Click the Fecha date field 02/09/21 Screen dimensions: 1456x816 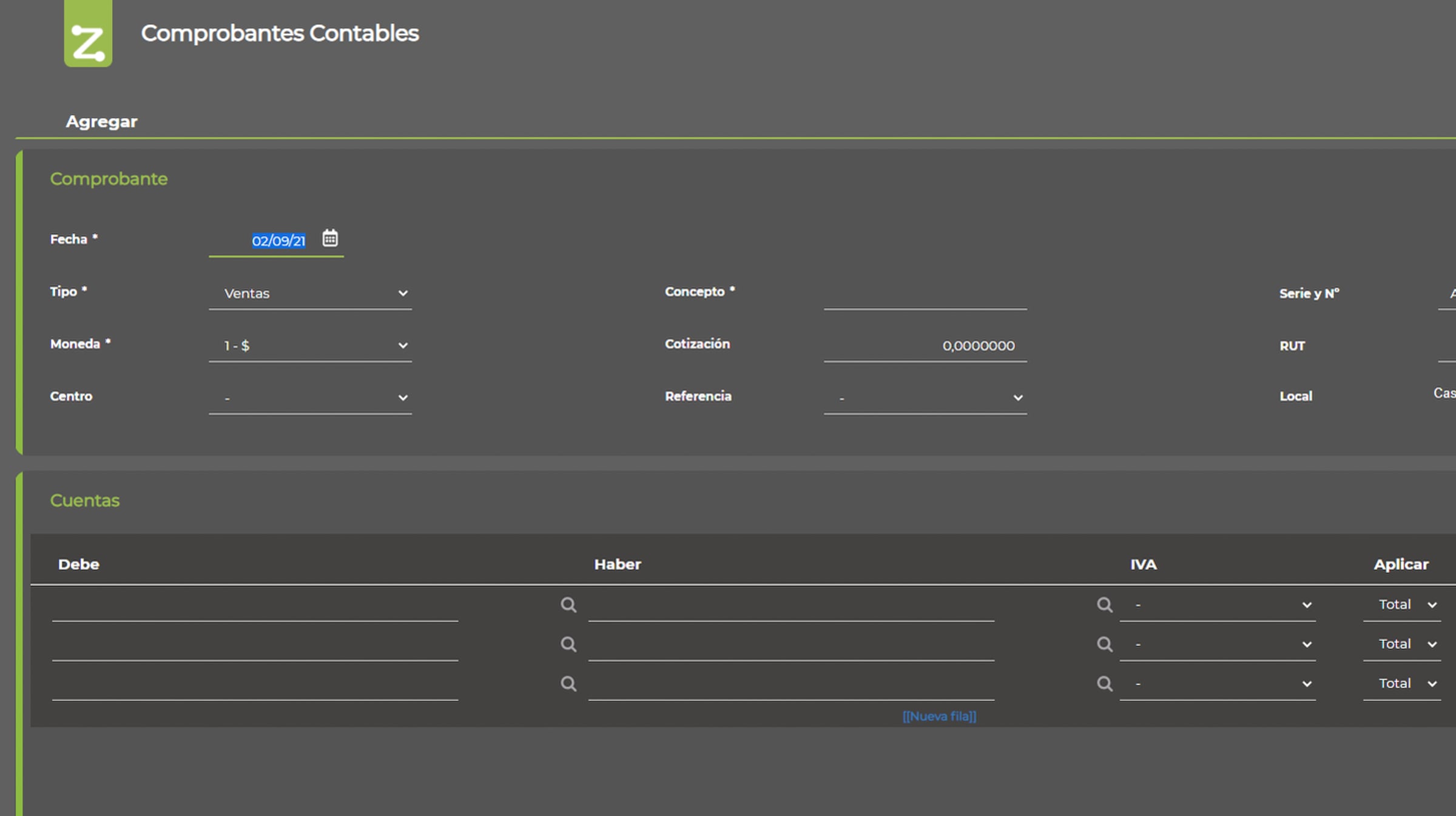point(278,241)
